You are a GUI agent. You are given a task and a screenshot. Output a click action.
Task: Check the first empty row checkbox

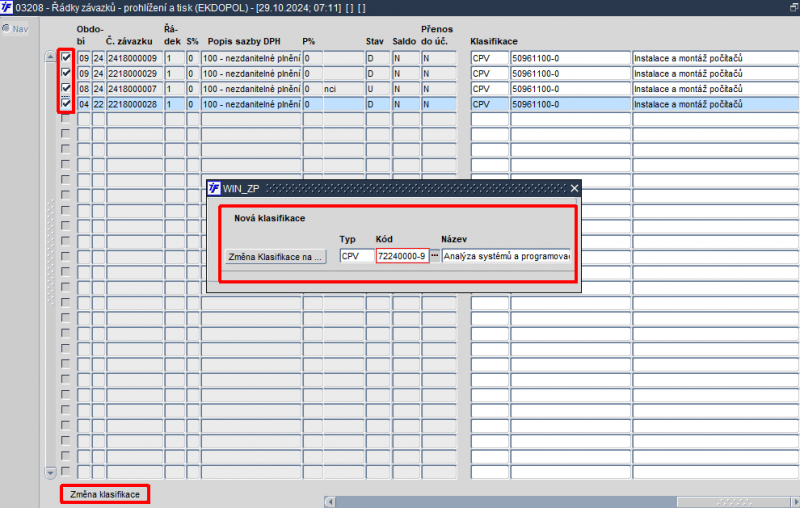pyautogui.click(x=65, y=119)
